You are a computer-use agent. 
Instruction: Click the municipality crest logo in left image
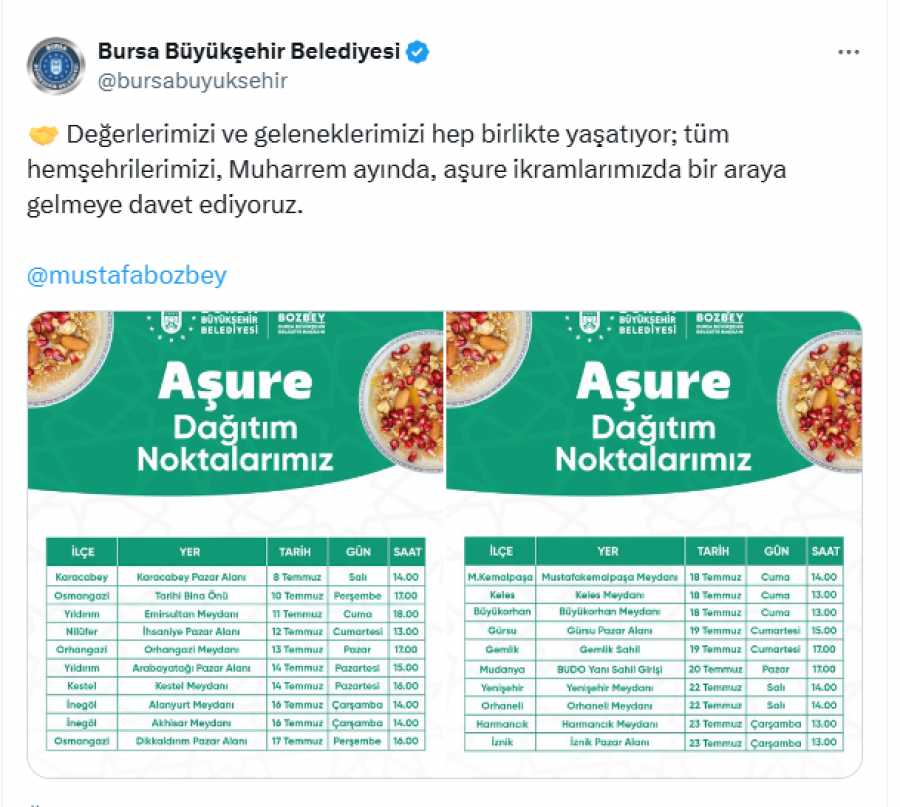(170, 325)
